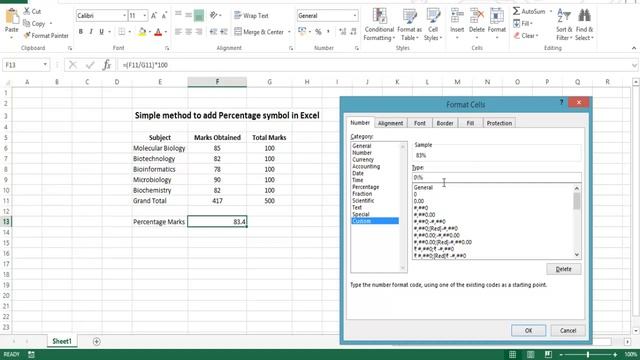Viewport: 640px width, 360px height.
Task: Switch to the Fill tab in Format Cells
Action: point(470,123)
